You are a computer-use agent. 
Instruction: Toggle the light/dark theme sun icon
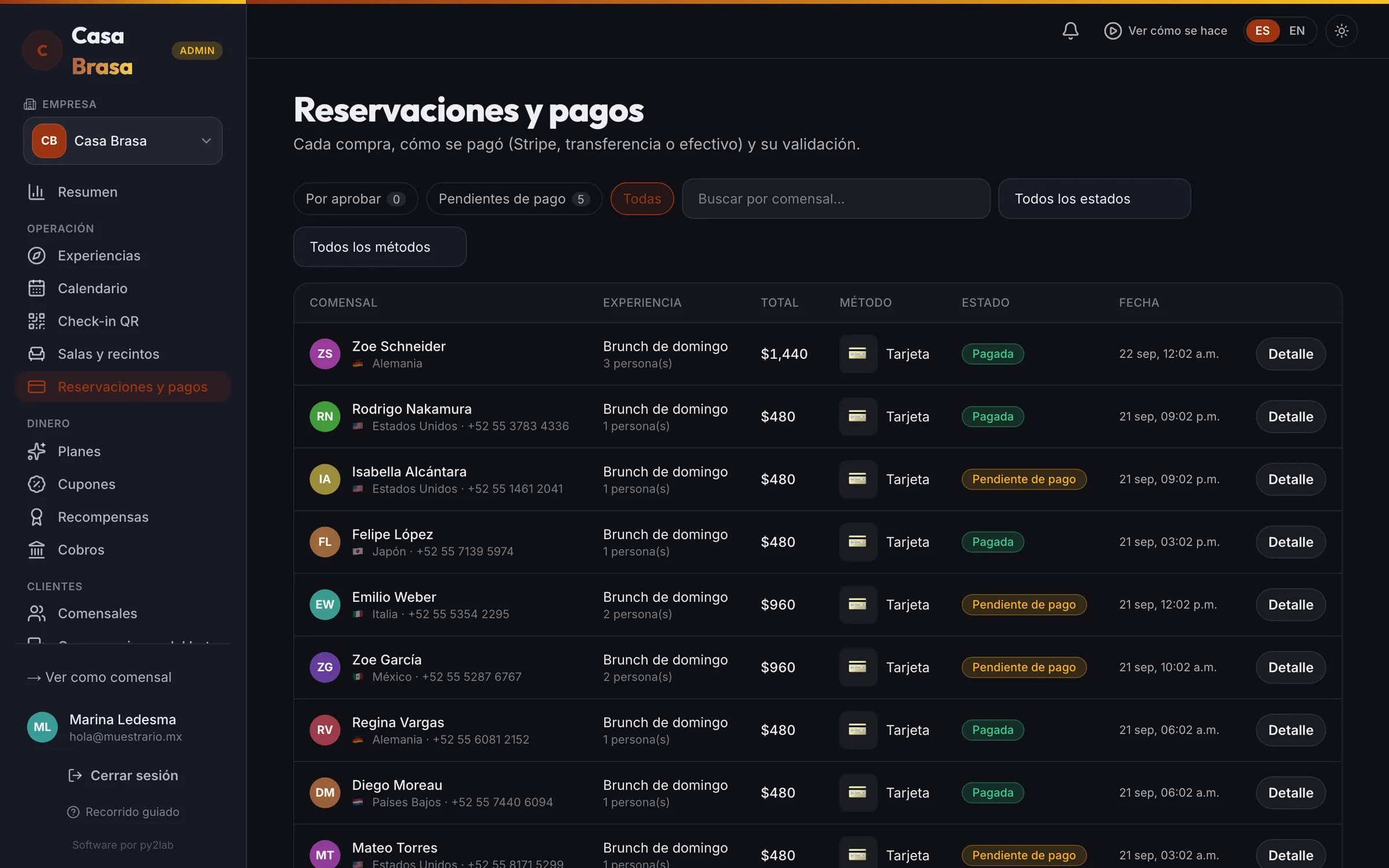coord(1341,31)
